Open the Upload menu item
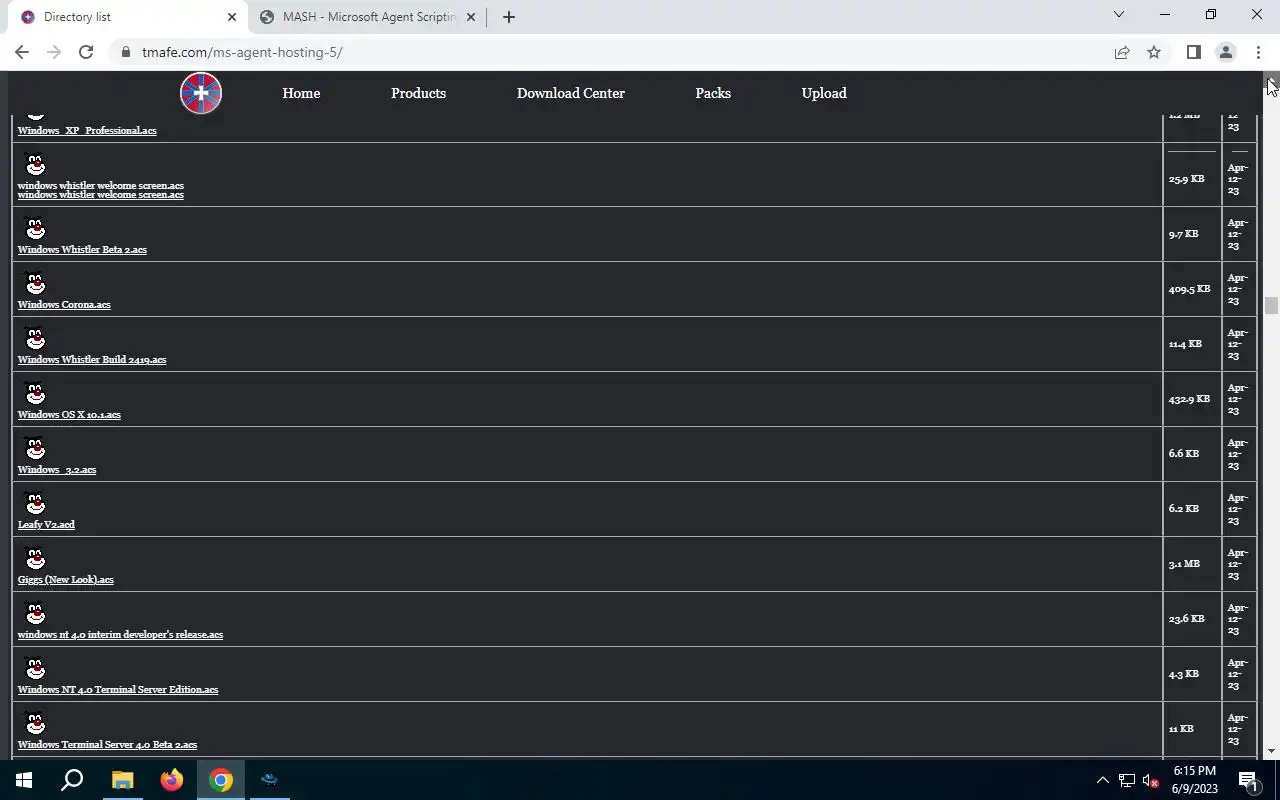The height and width of the screenshot is (800, 1280). tap(824, 93)
